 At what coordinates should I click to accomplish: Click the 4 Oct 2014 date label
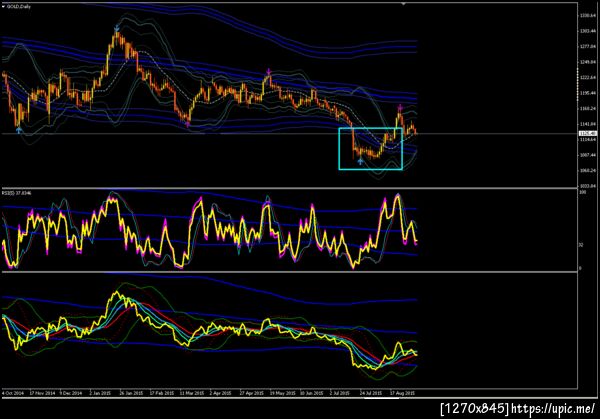(13, 393)
